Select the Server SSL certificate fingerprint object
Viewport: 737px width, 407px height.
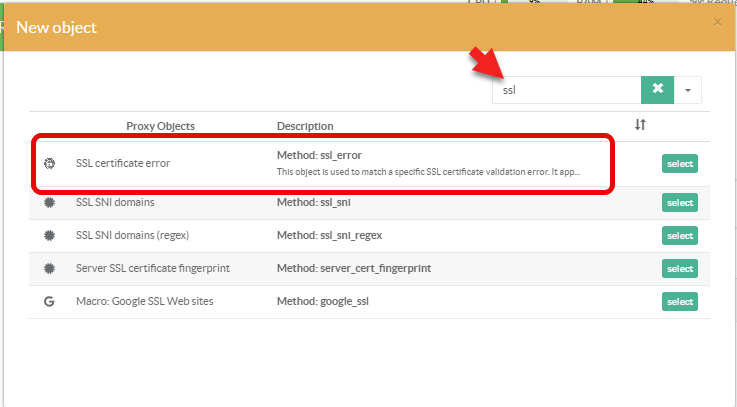point(679,269)
